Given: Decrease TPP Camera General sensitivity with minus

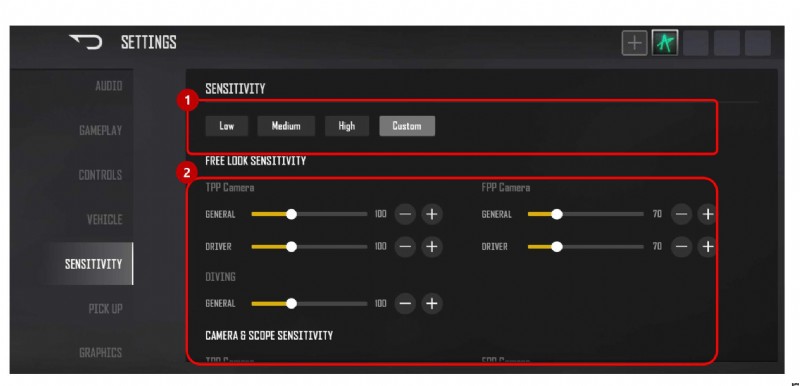Looking at the screenshot, I should (x=405, y=214).
